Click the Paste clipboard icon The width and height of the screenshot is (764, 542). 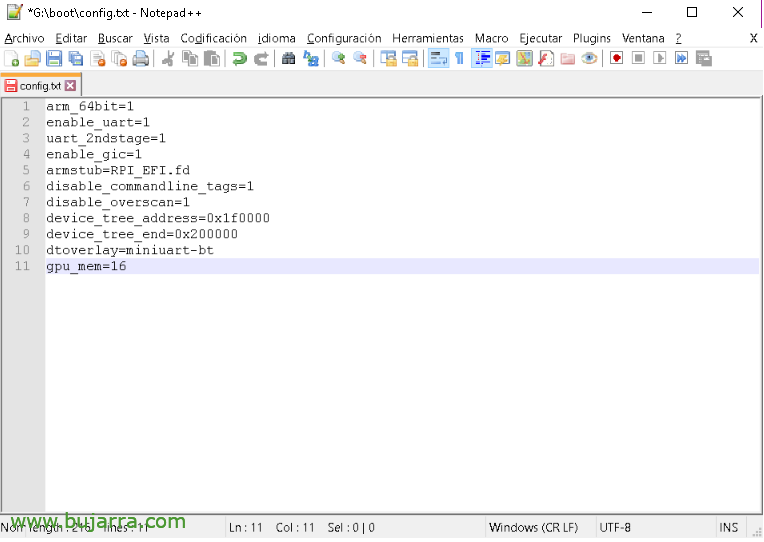[211, 58]
